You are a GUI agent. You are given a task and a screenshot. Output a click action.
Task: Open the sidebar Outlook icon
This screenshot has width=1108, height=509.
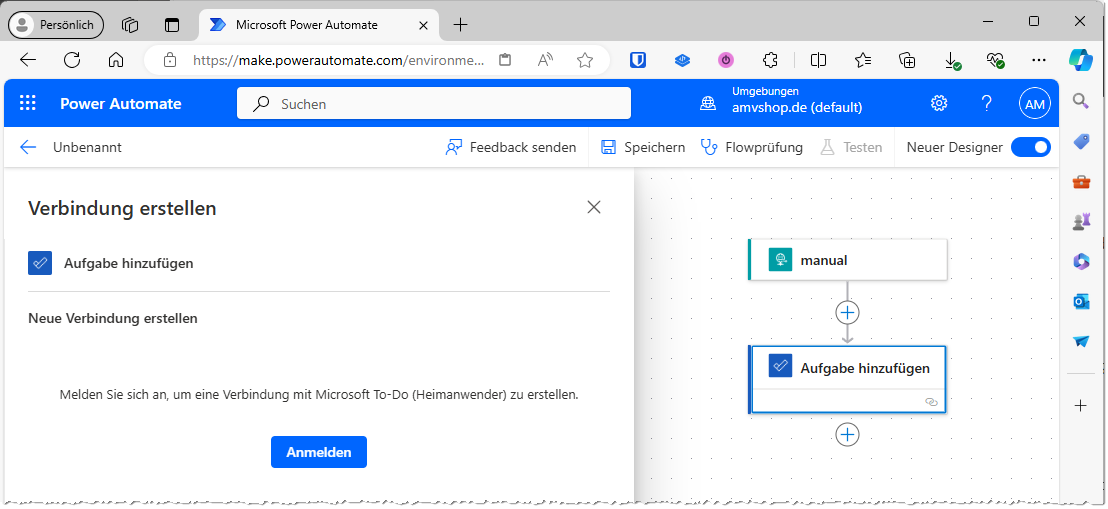click(1081, 302)
